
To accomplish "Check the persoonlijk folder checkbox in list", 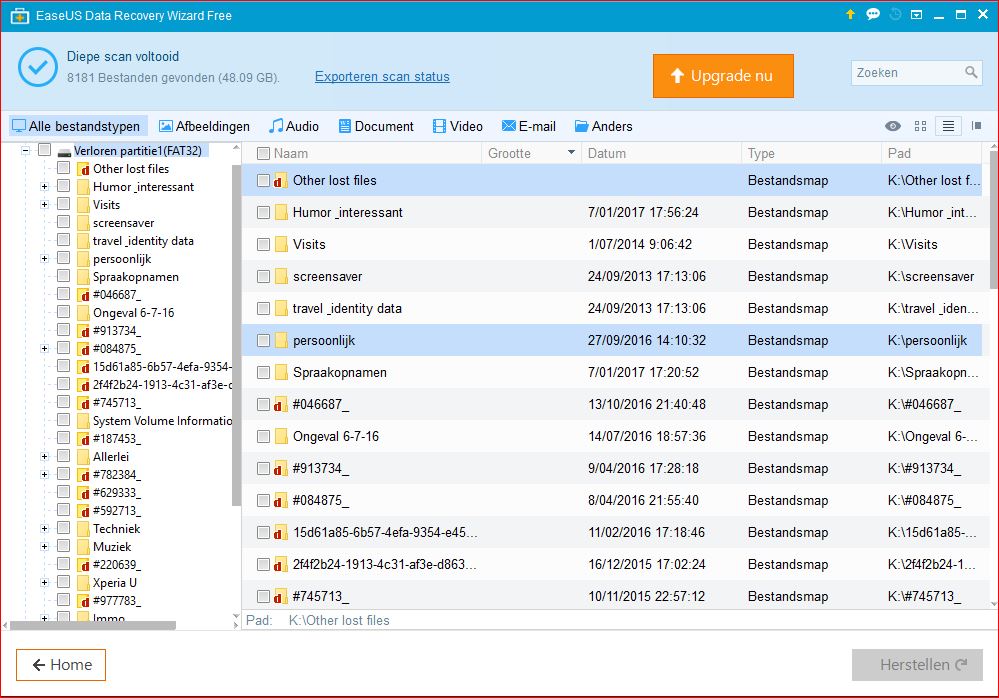I will pos(263,341).
